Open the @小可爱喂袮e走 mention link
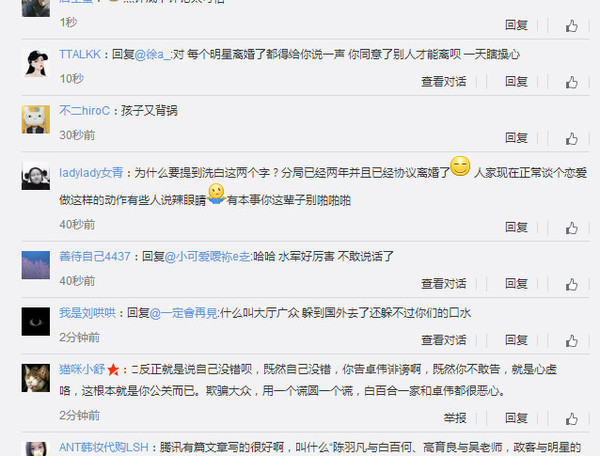 (x=207, y=256)
